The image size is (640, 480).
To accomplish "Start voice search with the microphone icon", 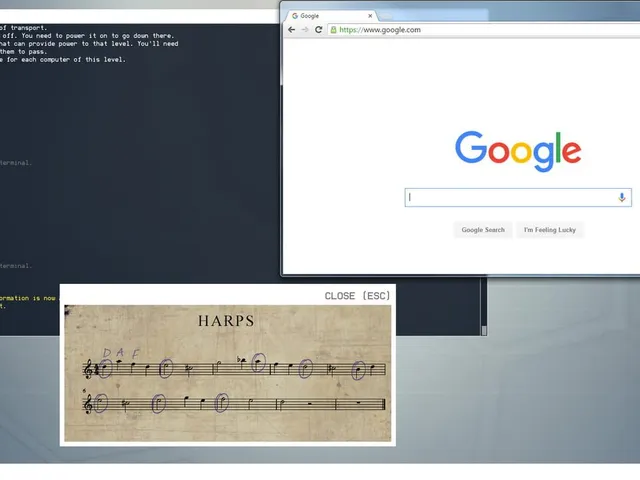I will (x=622, y=198).
